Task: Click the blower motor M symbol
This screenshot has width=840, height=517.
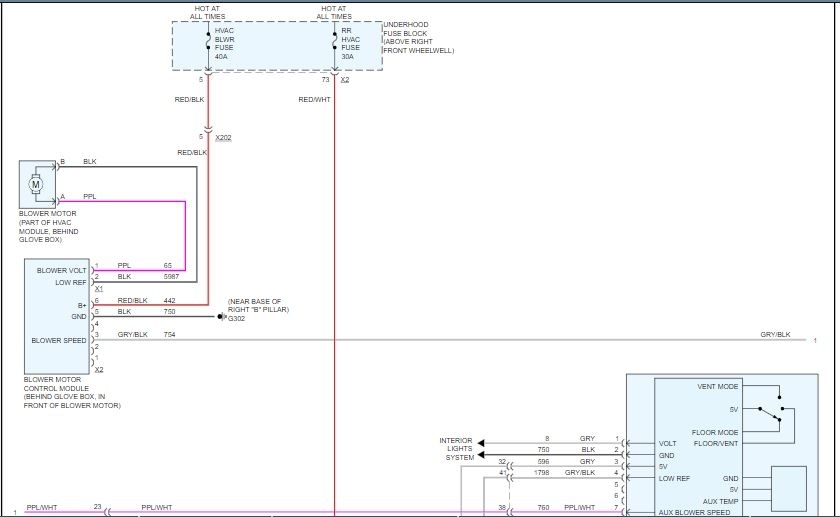Action: [x=37, y=183]
